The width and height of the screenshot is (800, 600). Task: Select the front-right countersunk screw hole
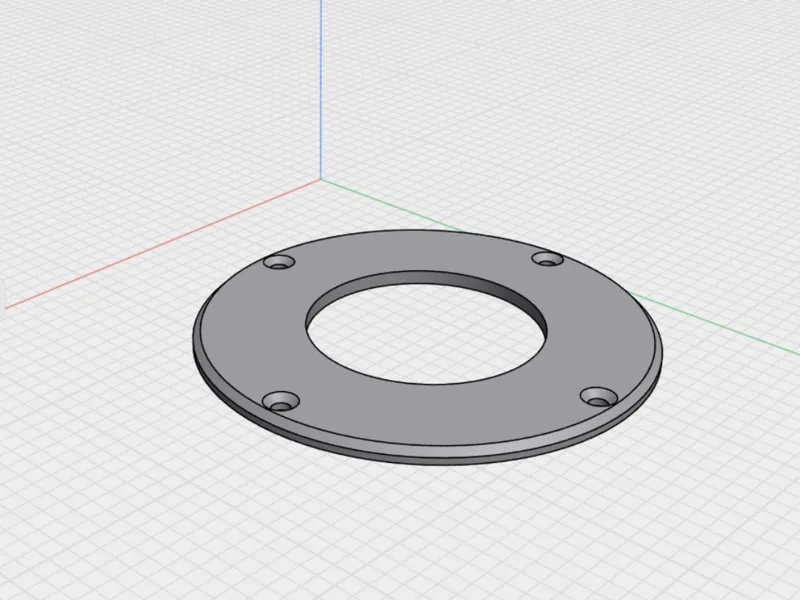pyautogui.click(x=599, y=396)
